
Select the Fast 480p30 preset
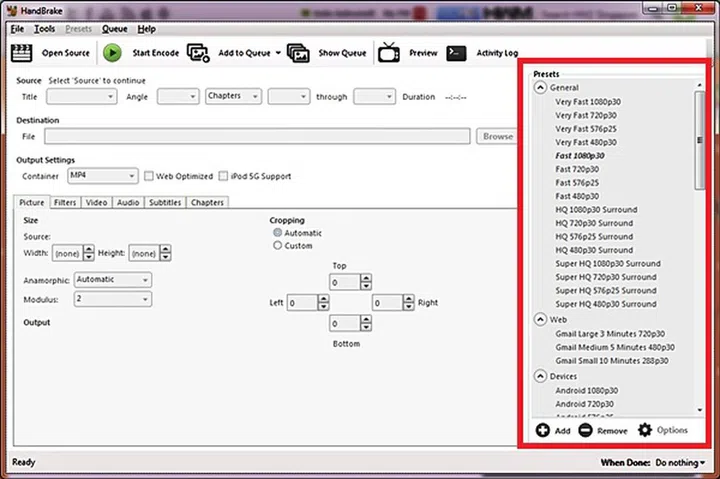tap(577, 196)
